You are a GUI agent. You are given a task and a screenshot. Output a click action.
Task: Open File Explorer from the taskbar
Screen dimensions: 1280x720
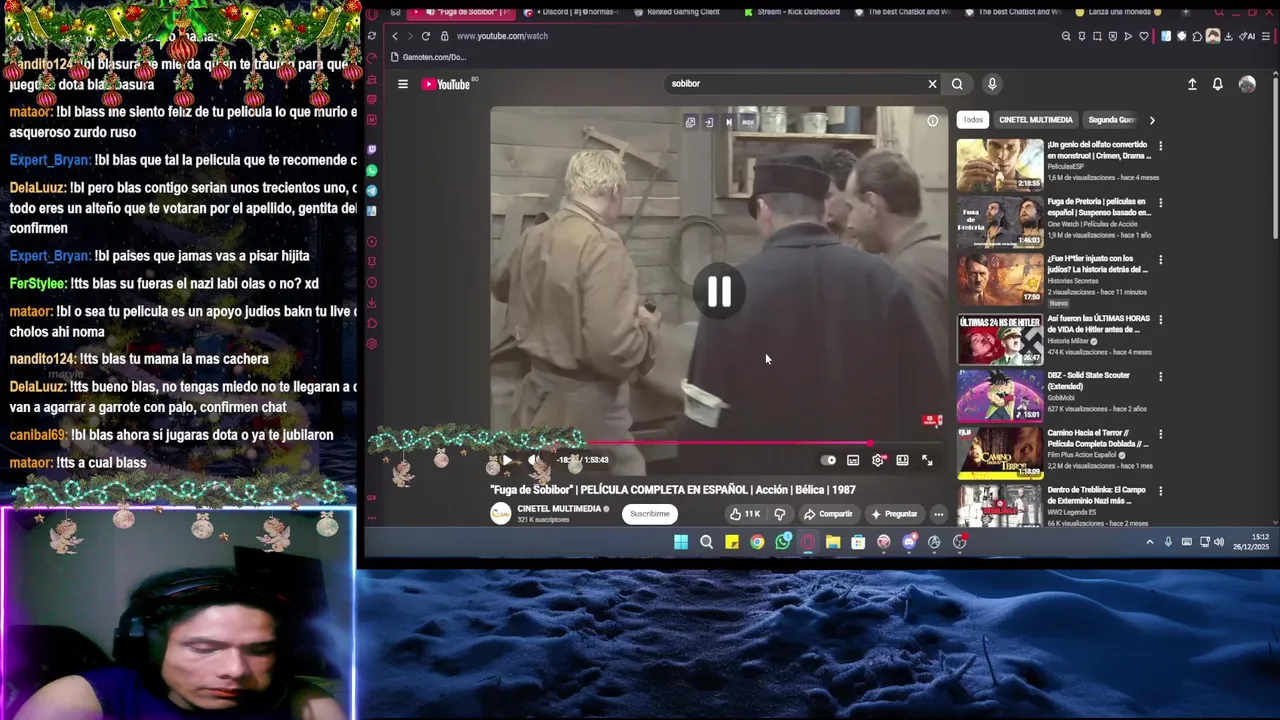tap(833, 542)
